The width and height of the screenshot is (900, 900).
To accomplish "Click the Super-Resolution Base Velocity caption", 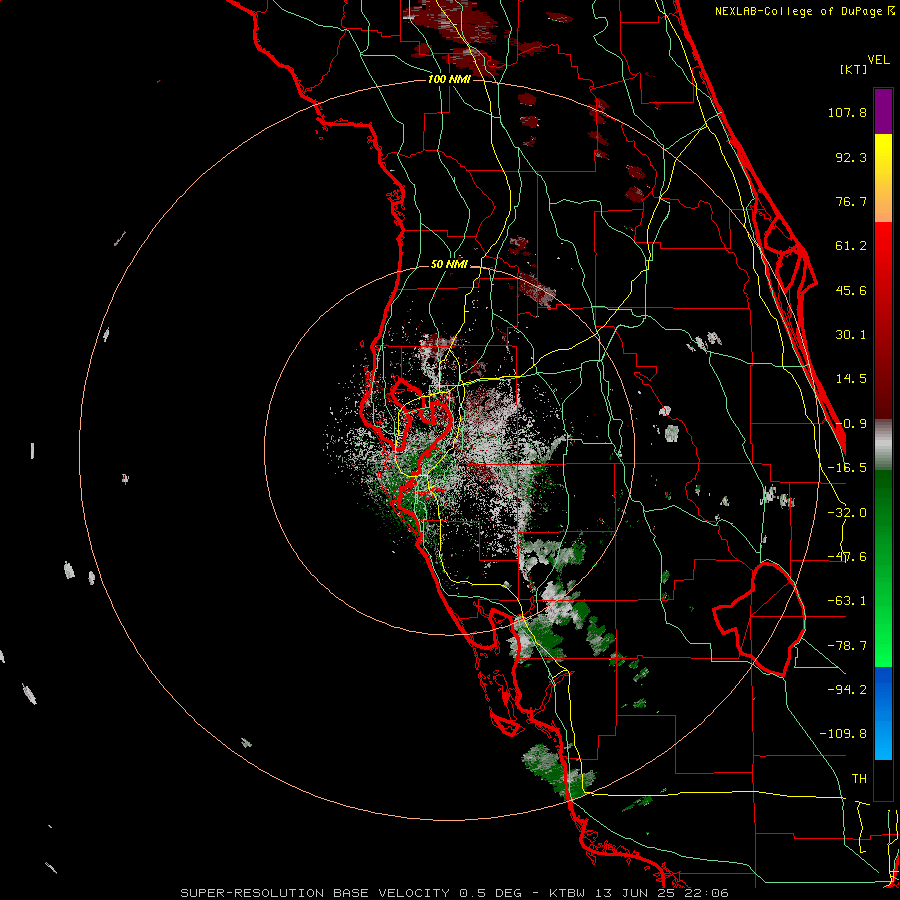I will coord(455,893).
